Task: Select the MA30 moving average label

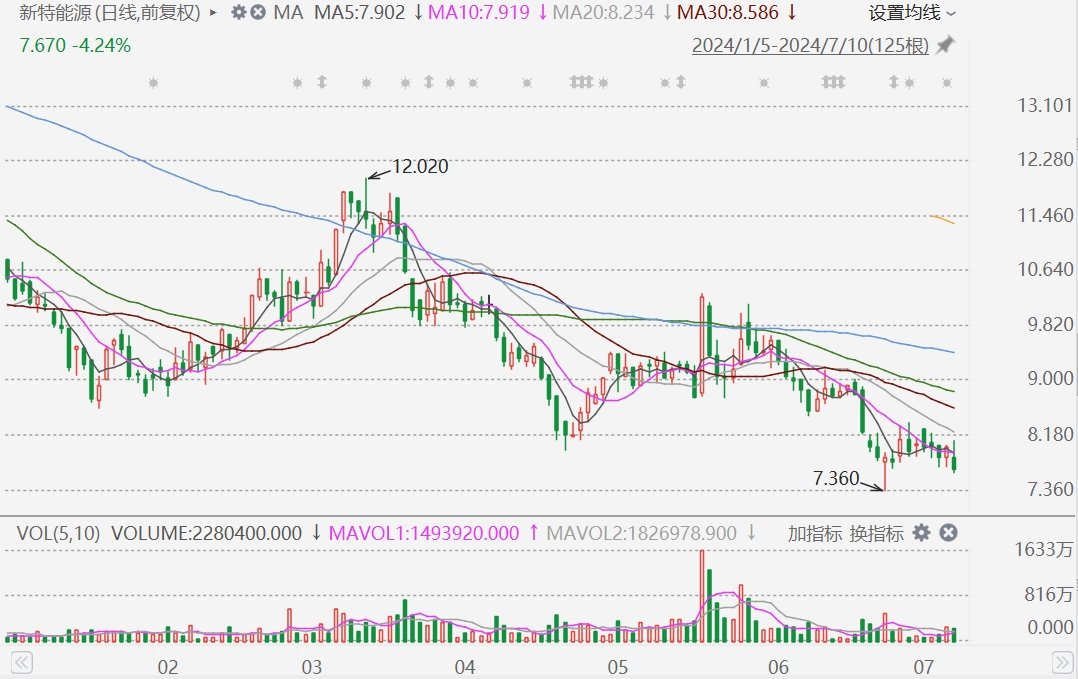Action: pos(728,13)
